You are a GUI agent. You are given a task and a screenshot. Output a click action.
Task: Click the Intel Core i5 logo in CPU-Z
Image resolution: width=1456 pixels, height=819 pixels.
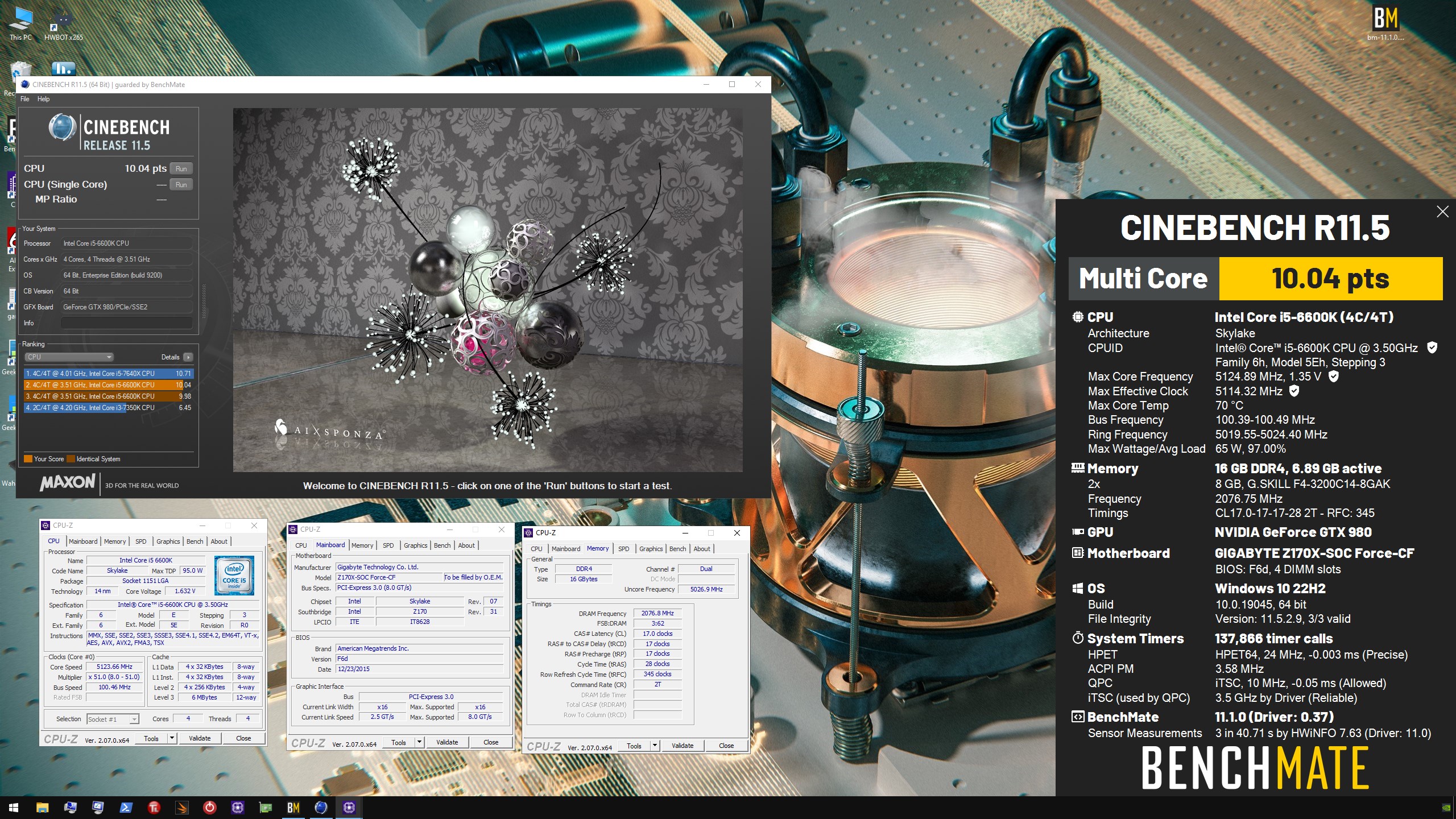(234, 576)
